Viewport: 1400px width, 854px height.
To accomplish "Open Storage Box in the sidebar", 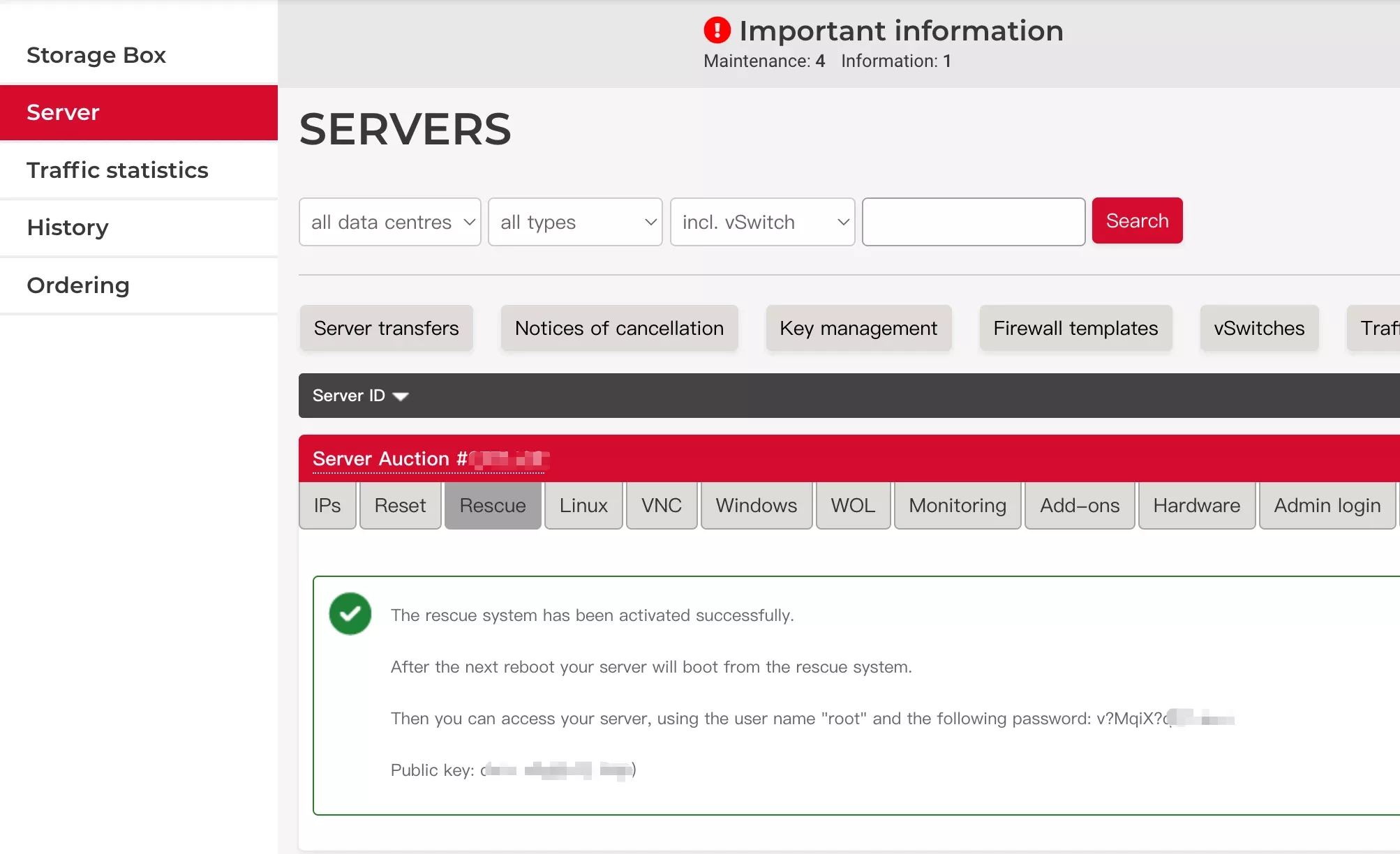I will tap(96, 55).
